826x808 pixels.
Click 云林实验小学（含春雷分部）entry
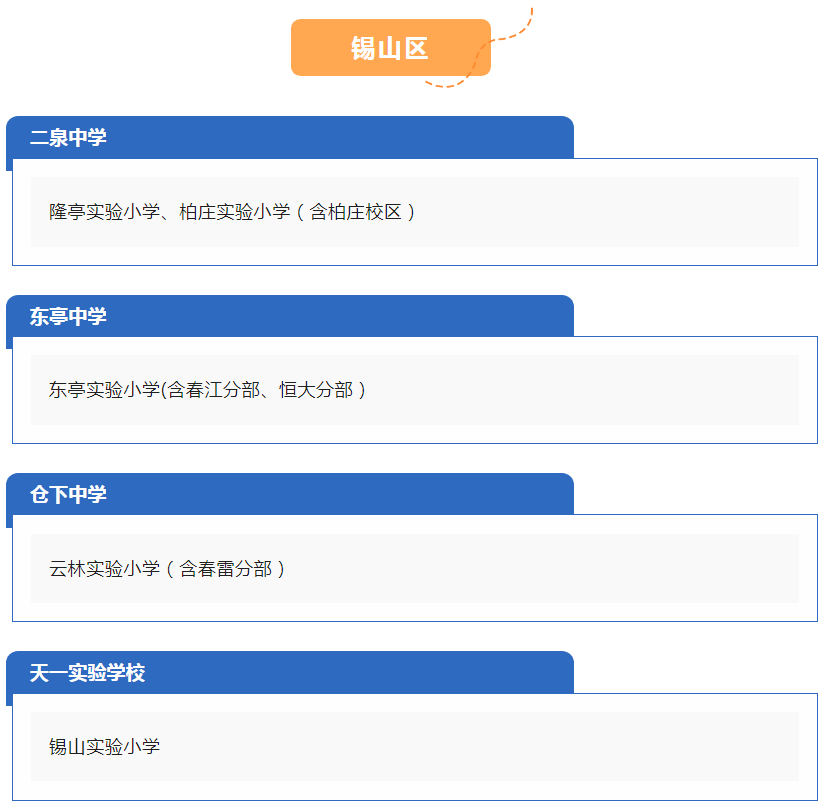[x=168, y=569]
